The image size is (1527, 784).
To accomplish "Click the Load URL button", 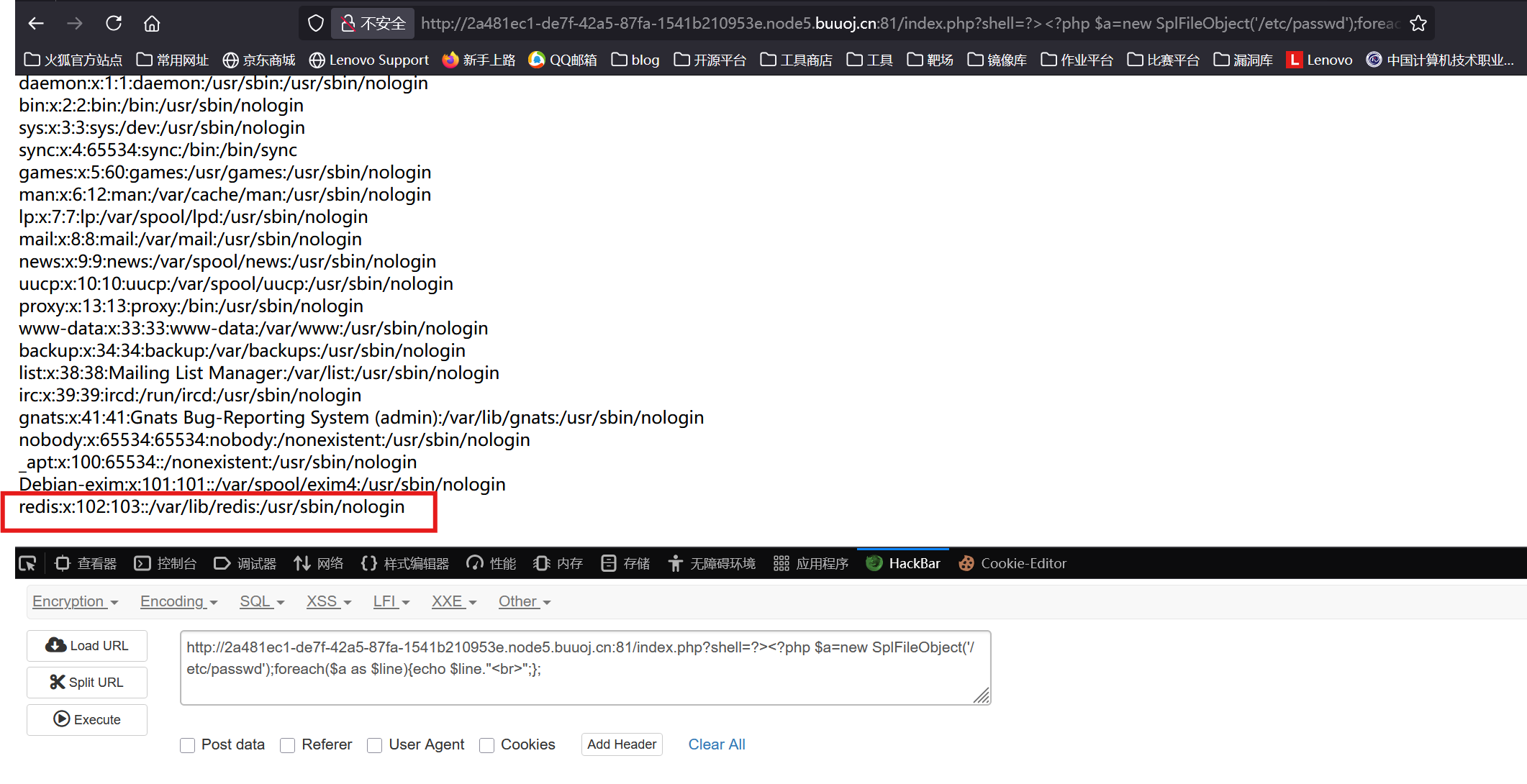I will point(87,645).
